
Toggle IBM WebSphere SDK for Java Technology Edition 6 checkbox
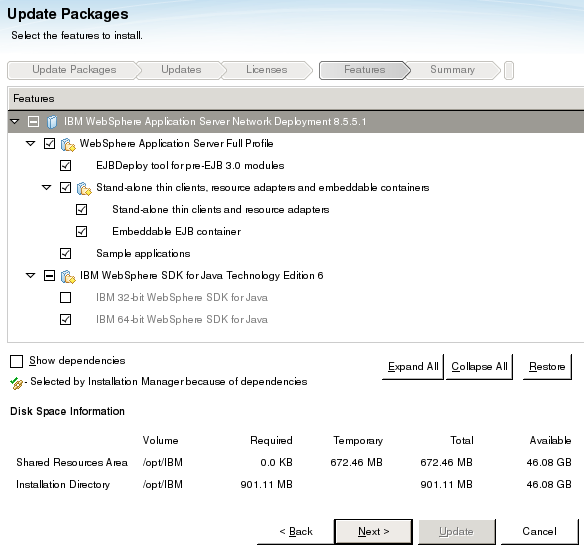[x=49, y=275]
